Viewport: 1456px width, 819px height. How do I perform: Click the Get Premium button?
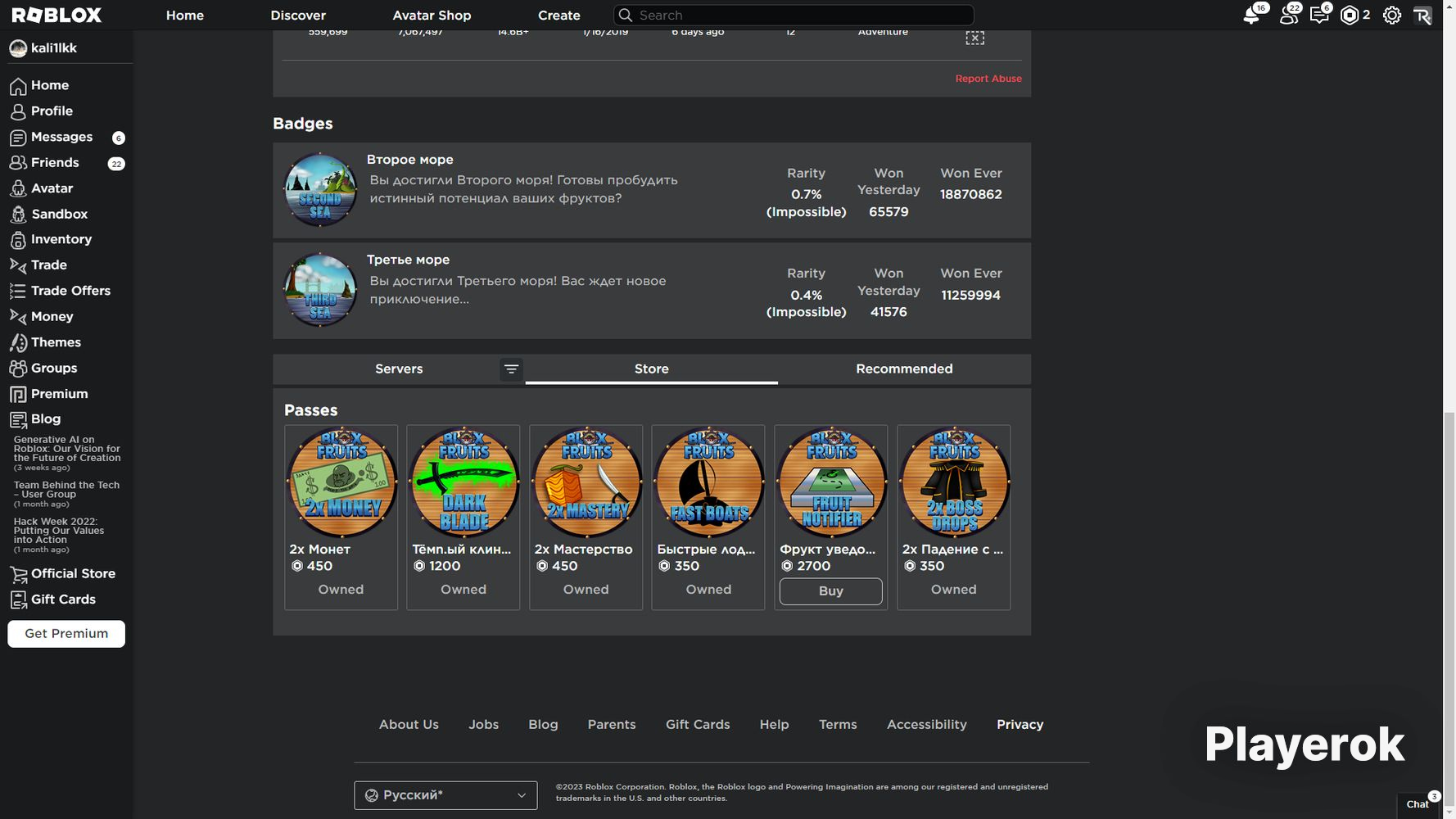click(x=66, y=634)
